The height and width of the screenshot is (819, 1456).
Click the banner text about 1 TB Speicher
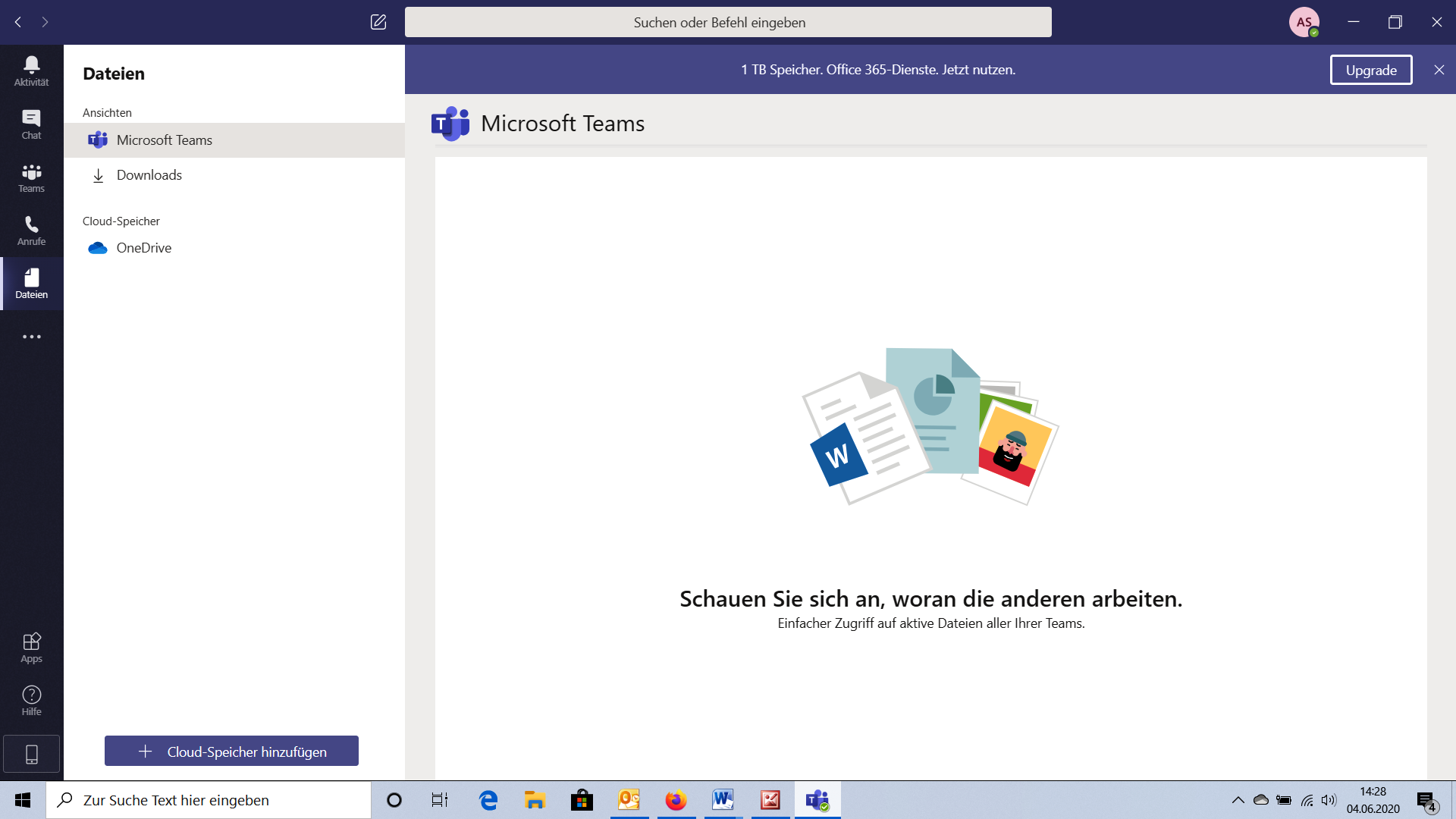[878, 70]
